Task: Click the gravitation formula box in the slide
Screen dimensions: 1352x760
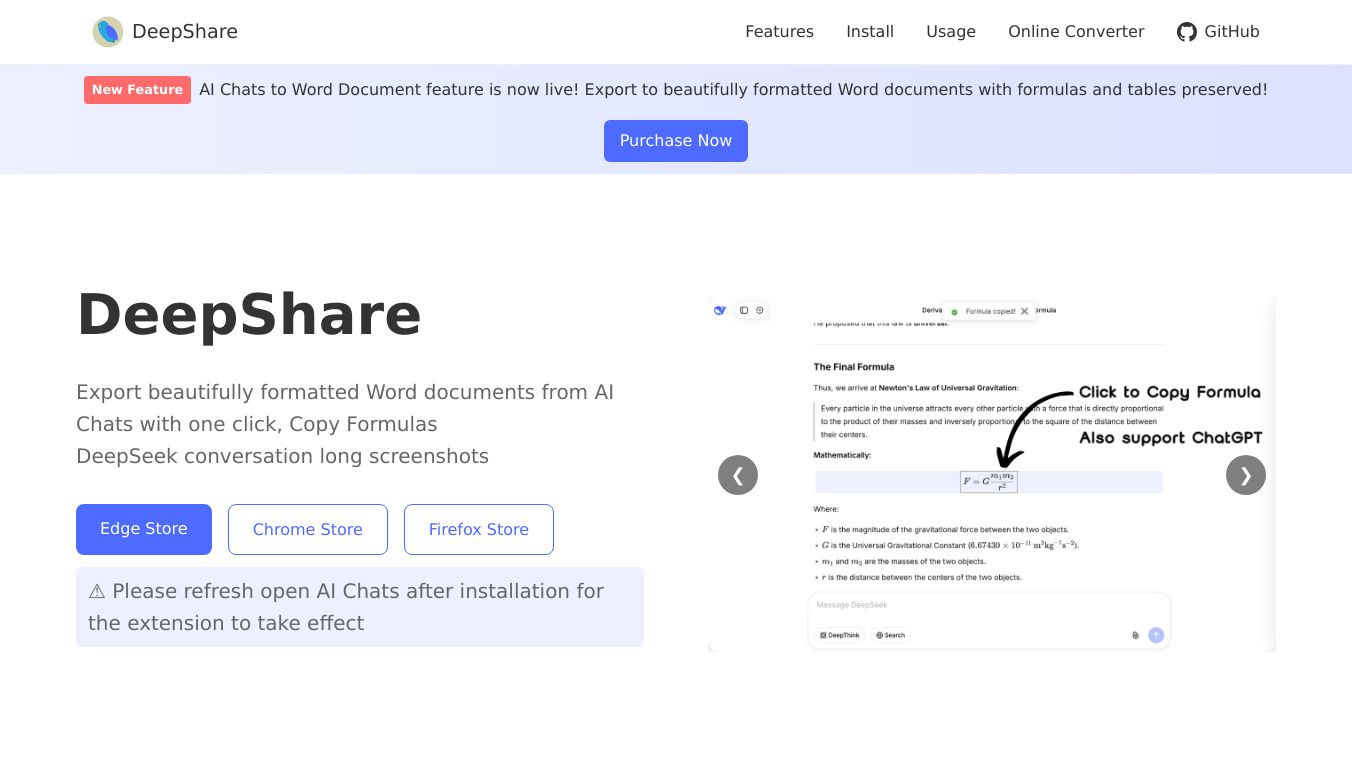Action: (x=989, y=482)
